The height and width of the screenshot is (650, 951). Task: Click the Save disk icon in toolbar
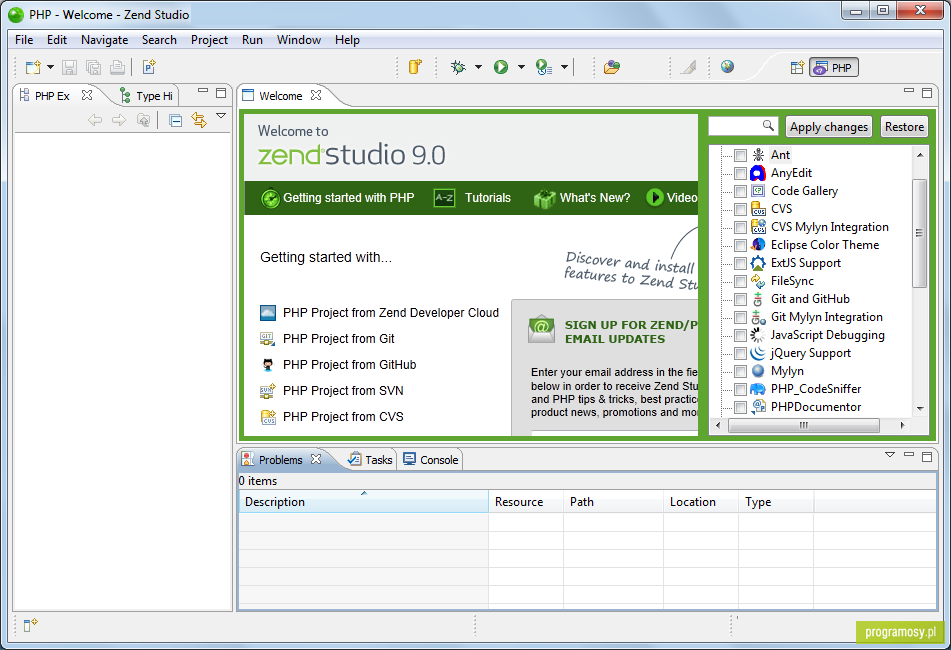click(x=69, y=67)
